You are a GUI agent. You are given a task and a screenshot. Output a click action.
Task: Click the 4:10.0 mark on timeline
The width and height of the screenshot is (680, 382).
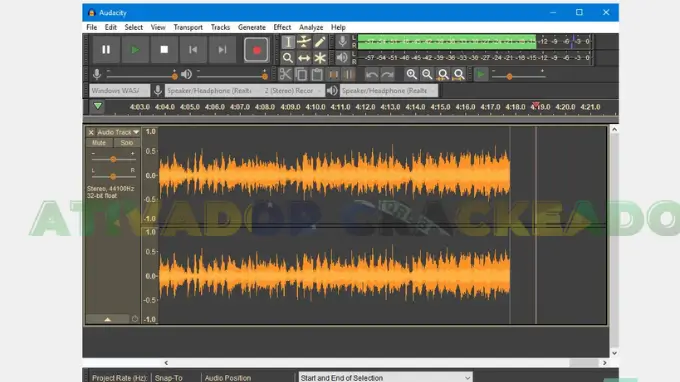(x=315, y=107)
